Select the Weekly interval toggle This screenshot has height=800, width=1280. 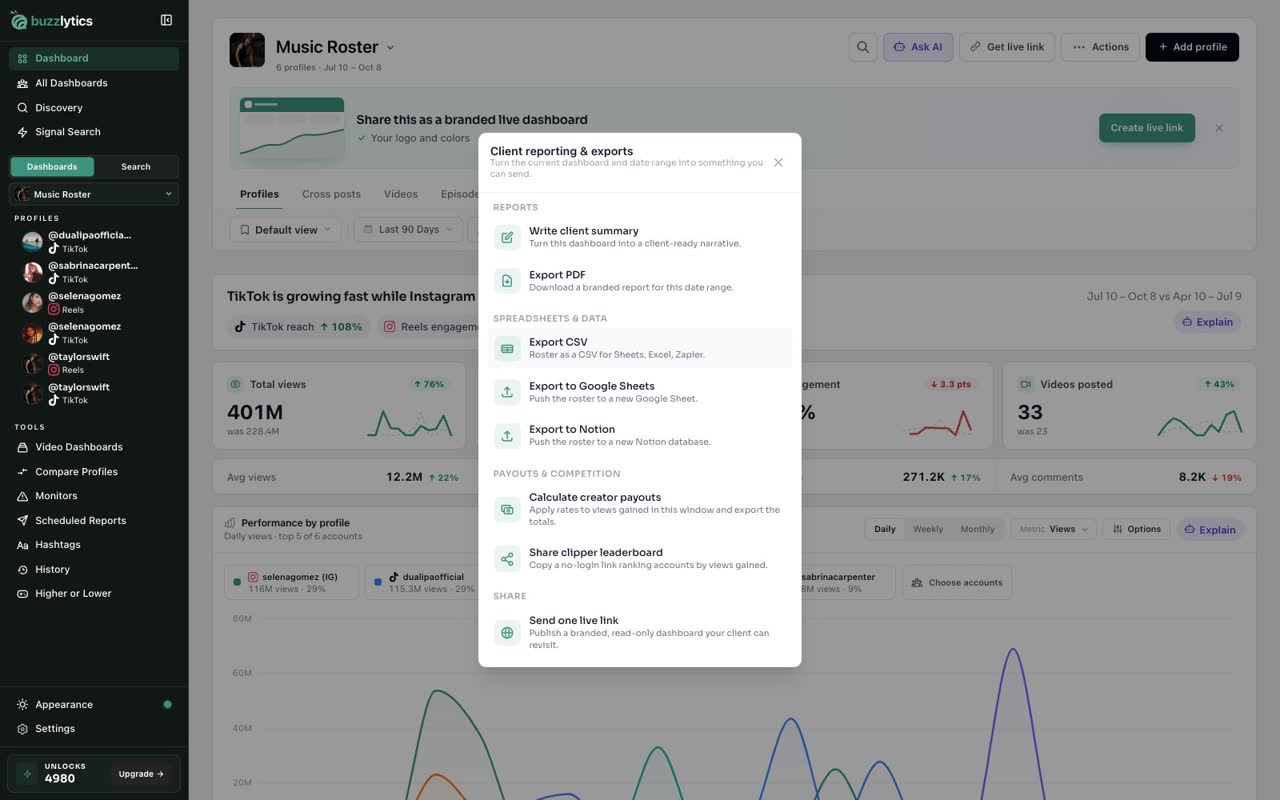(928, 529)
